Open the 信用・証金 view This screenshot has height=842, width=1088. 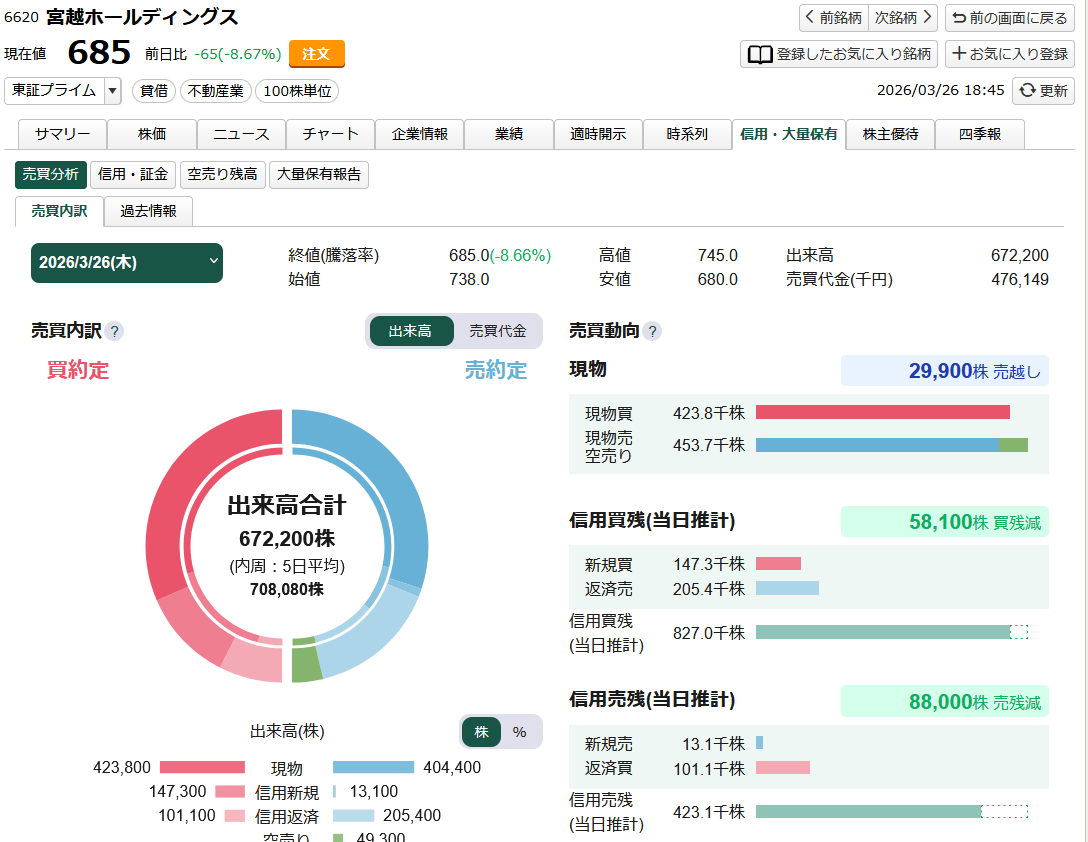tap(133, 175)
